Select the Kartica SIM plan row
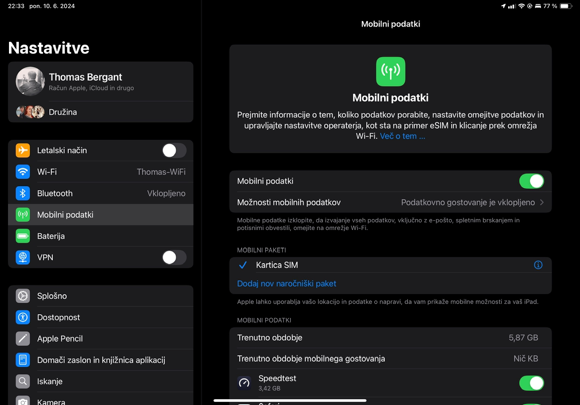 tap(391, 265)
